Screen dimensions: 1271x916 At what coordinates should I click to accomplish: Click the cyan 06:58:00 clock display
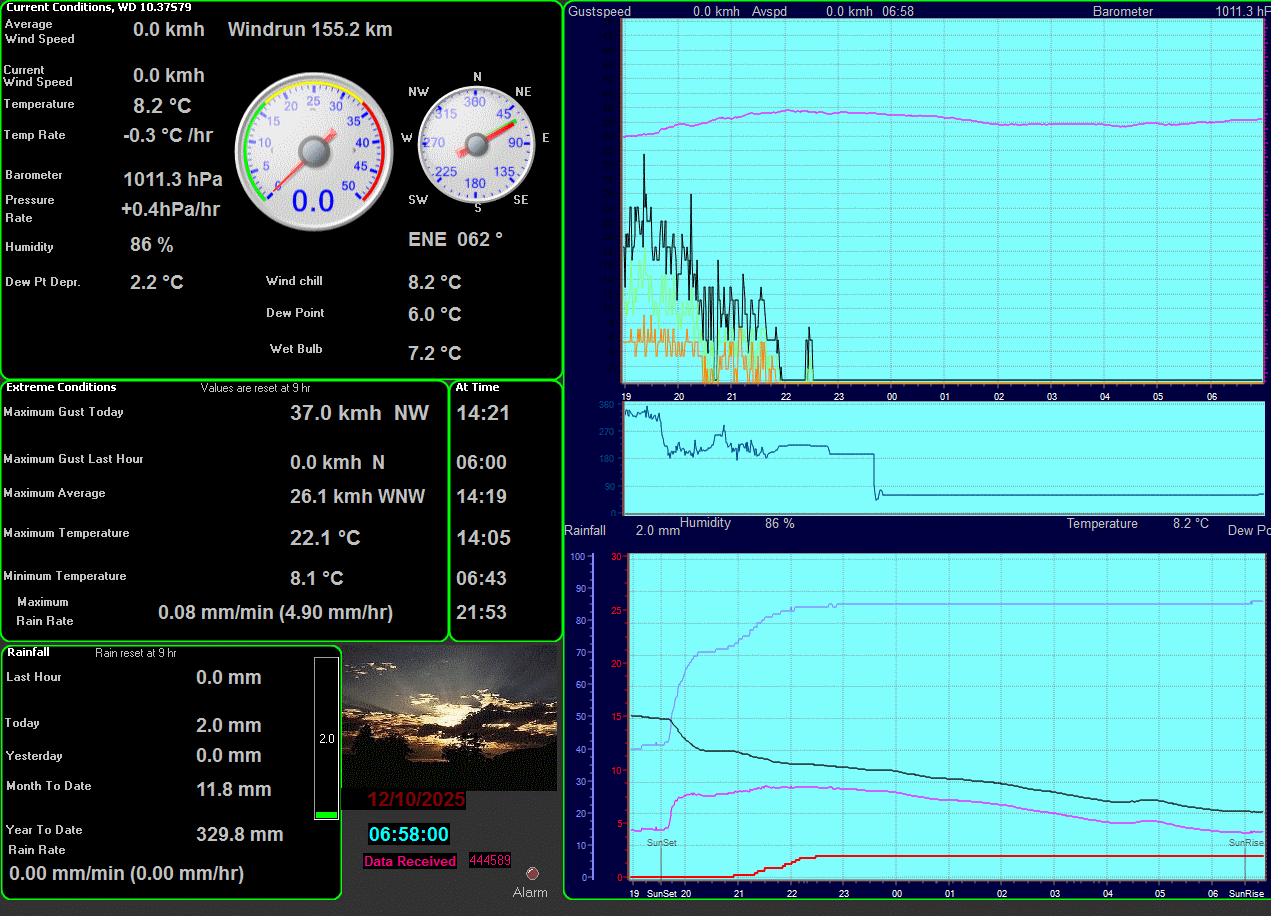coord(409,834)
